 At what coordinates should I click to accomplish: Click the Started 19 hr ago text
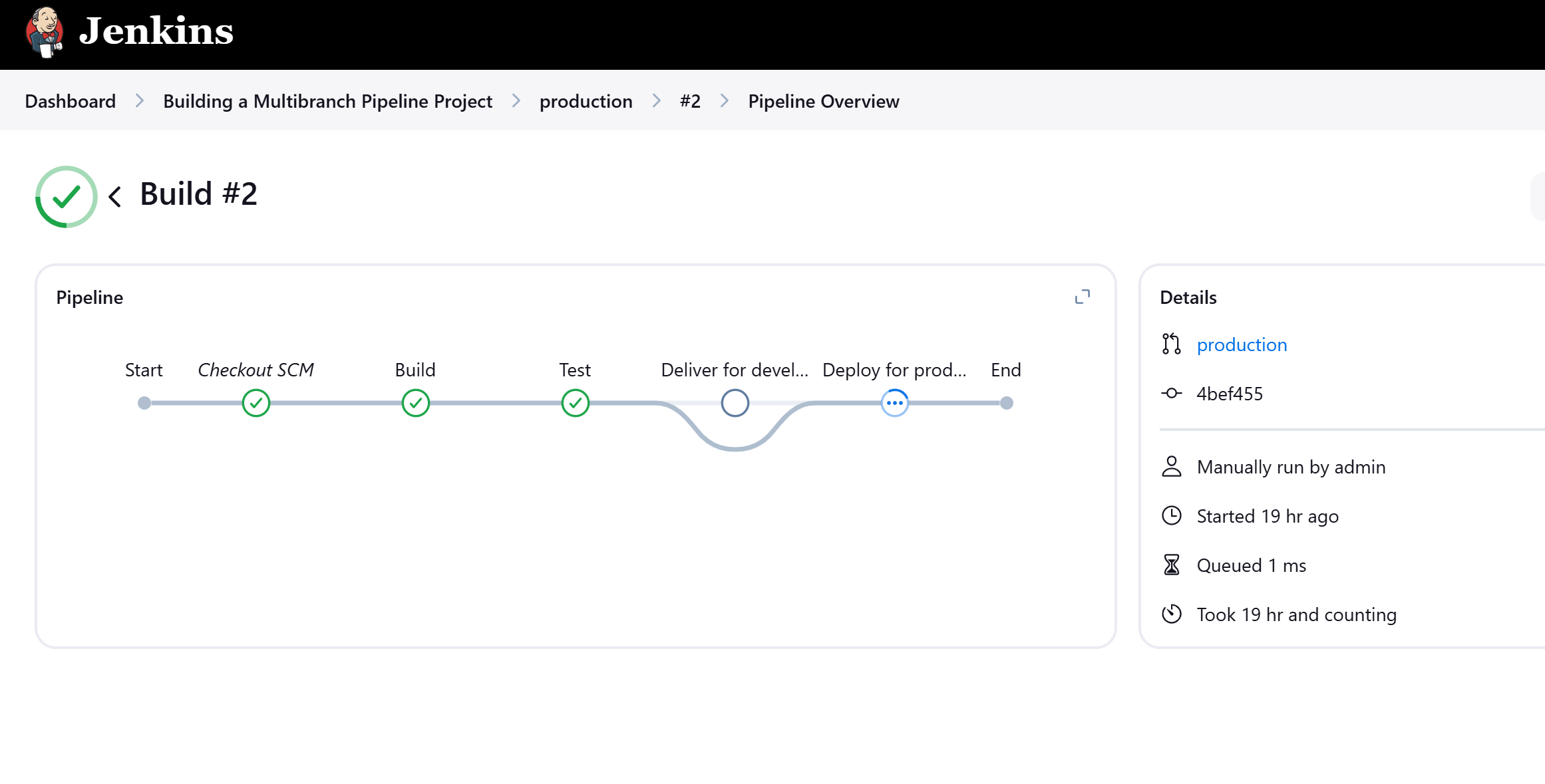point(1268,516)
